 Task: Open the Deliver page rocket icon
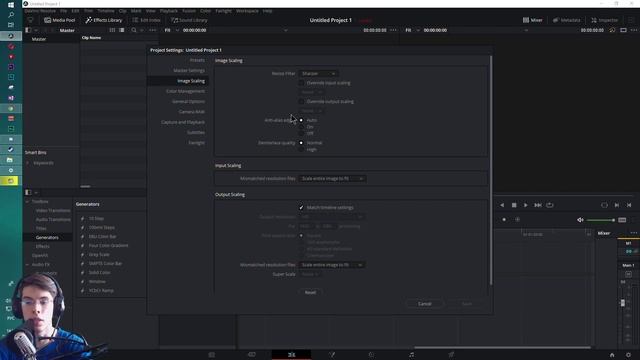(451, 355)
